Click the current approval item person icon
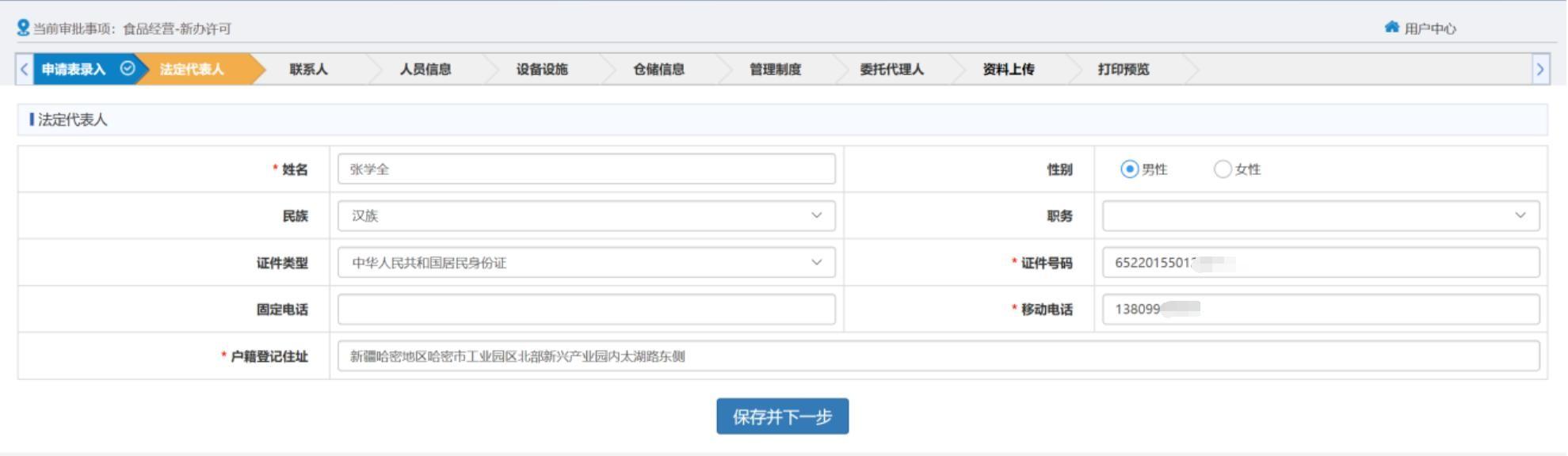 point(23,28)
